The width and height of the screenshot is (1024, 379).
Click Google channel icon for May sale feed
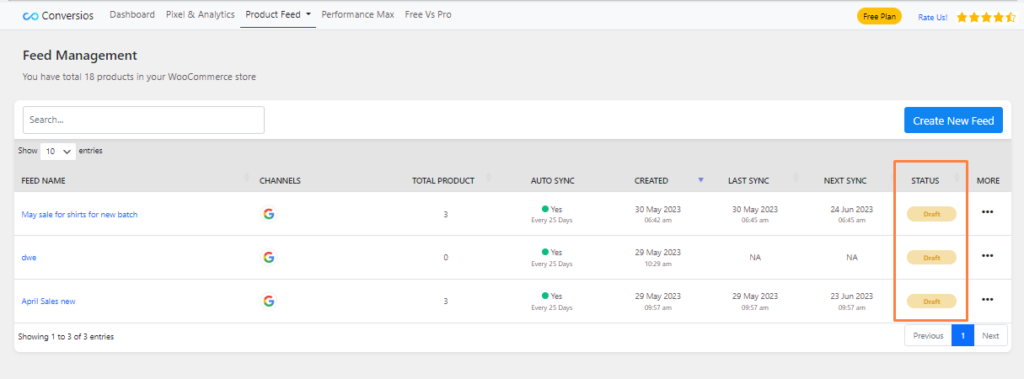(x=268, y=214)
